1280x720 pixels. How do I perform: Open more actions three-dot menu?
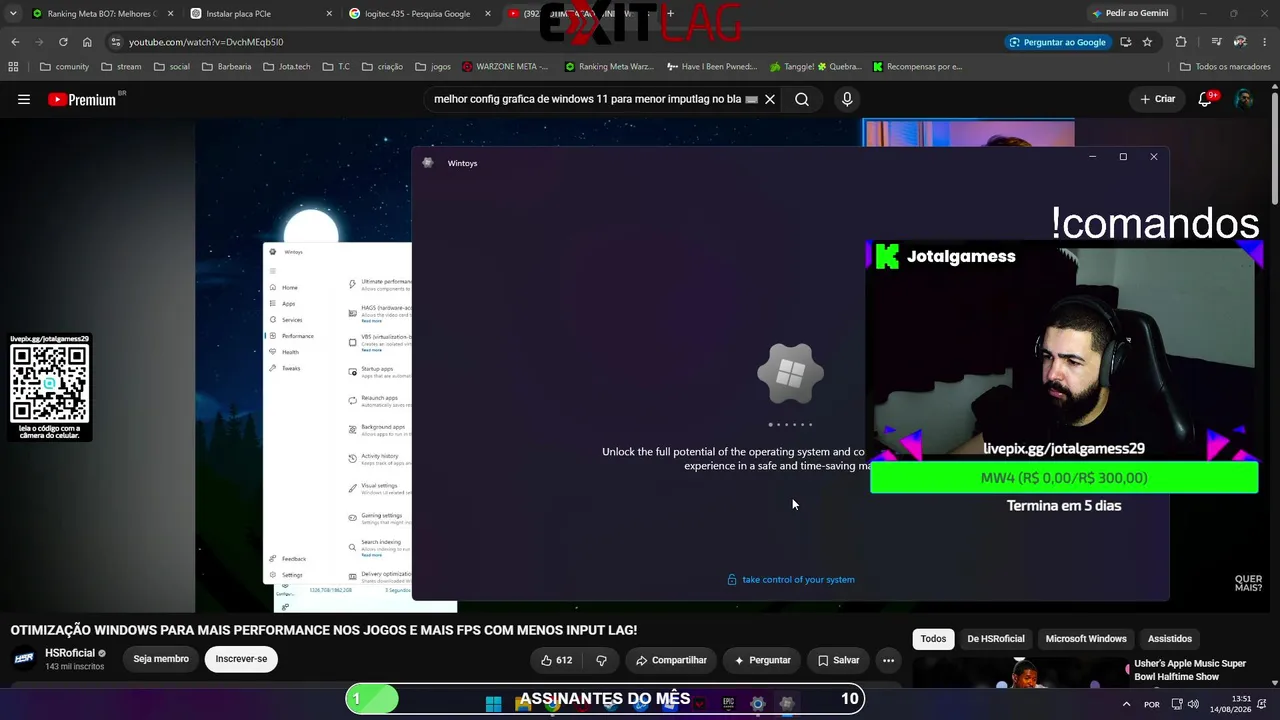coord(888,660)
